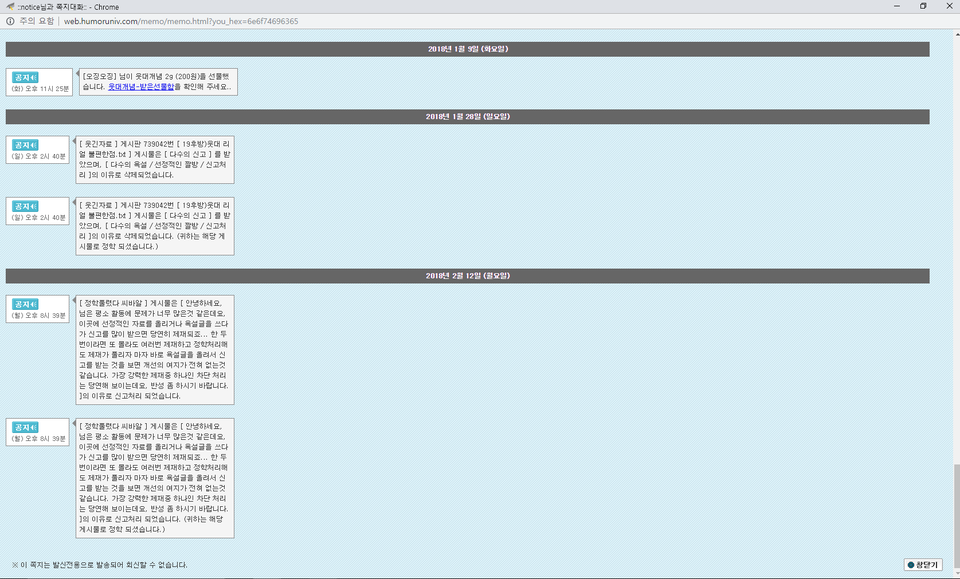Click the first 웃긴자료 deletion notice bubble
The width and height of the screenshot is (960, 579).
(154, 159)
